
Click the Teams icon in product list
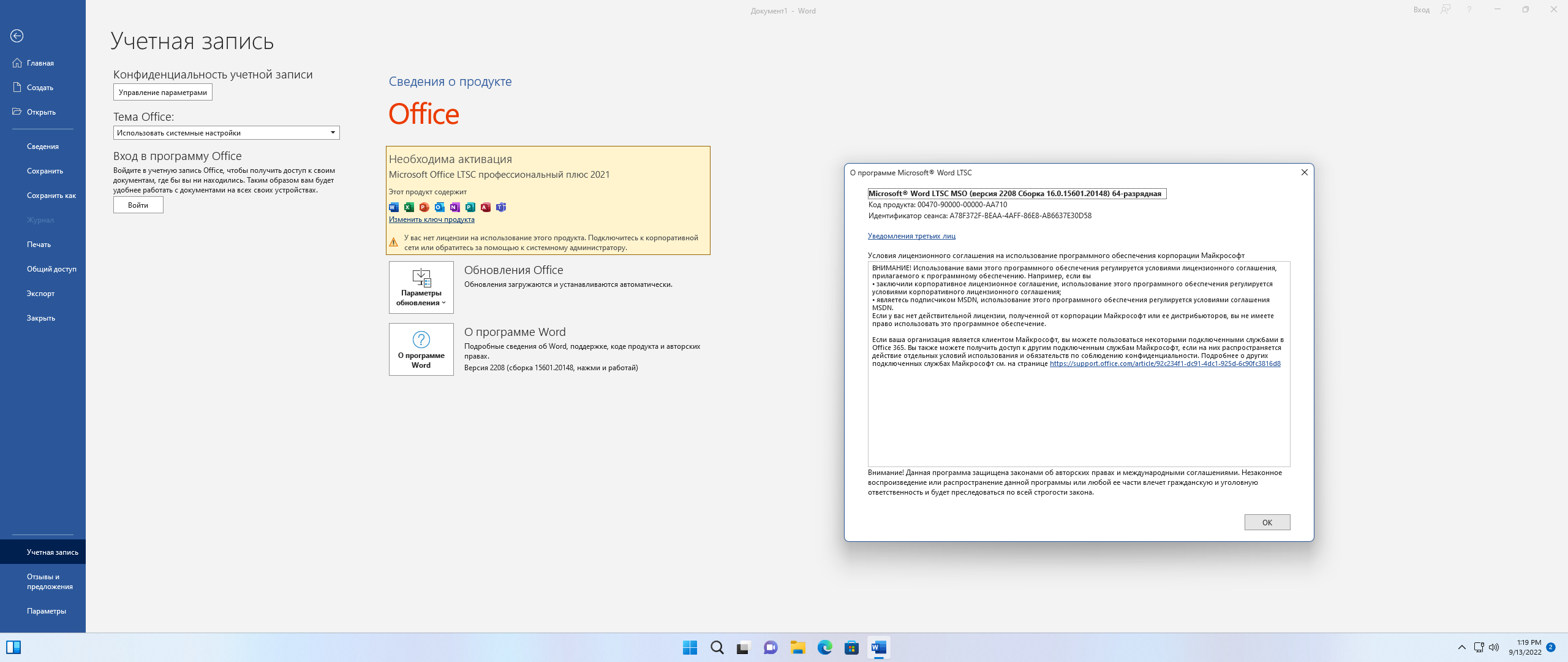click(501, 207)
